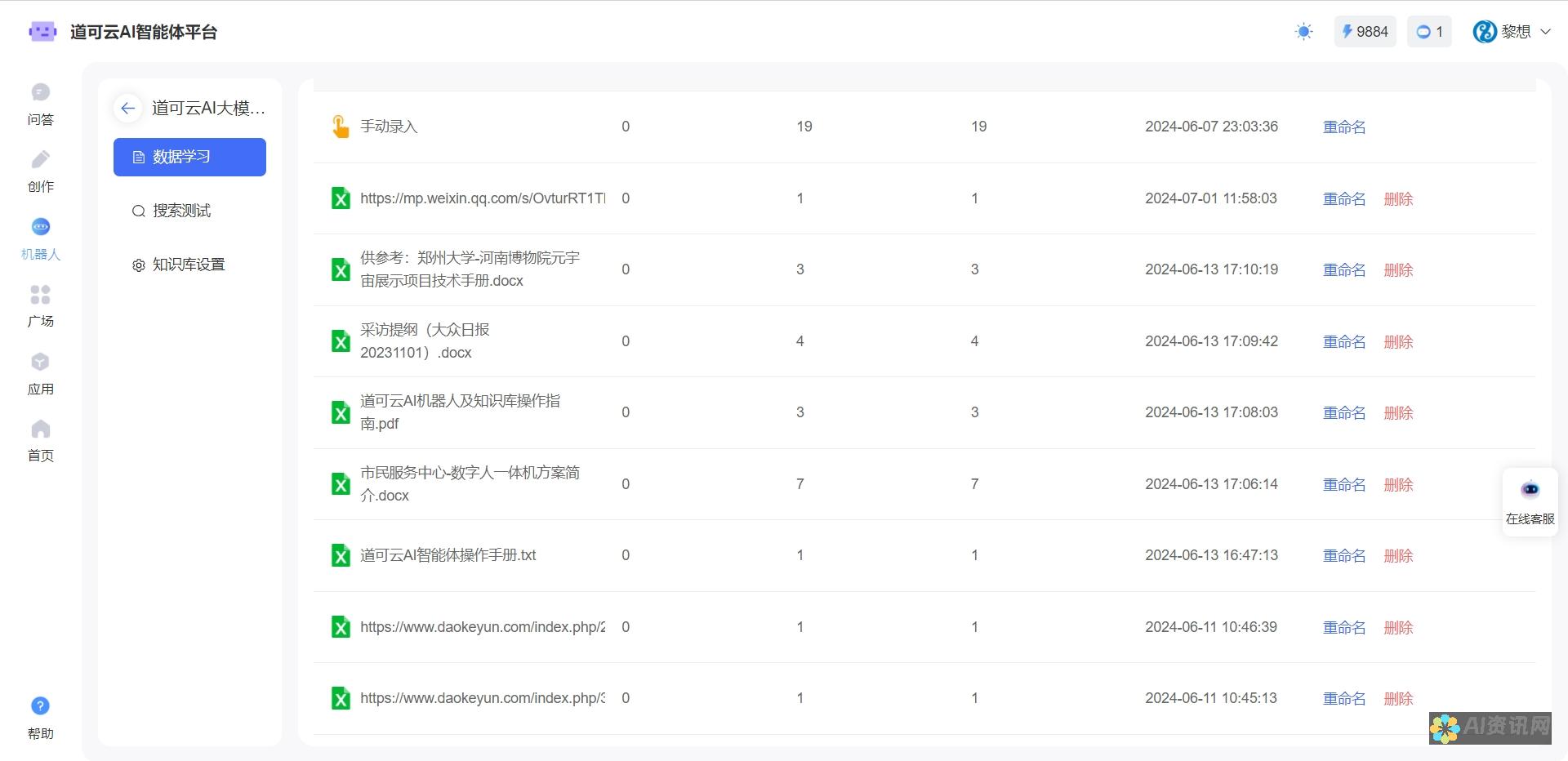Image resolution: width=1568 pixels, height=761 pixels.
Task: Delete the 郑州大学-河南博物院 docx entry
Action: 1398,269
